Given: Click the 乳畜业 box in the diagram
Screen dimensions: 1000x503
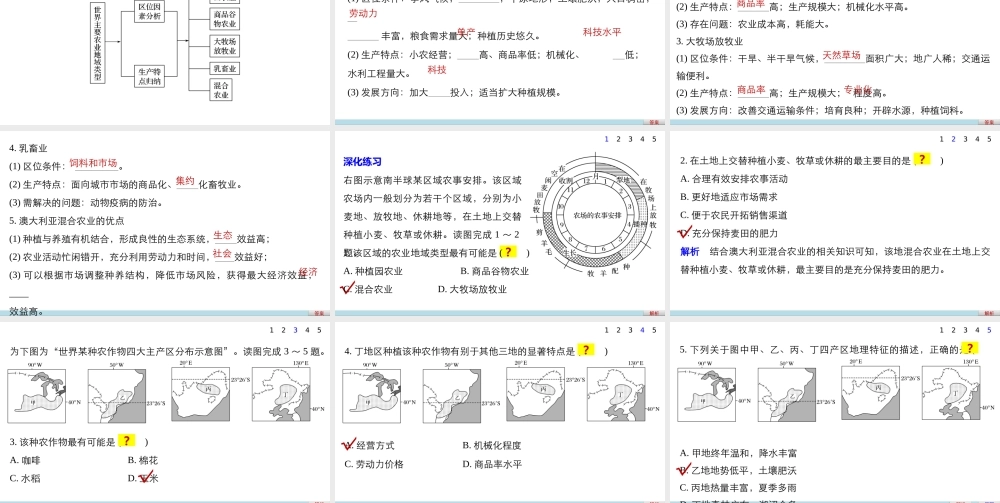Looking at the screenshot, I should click(x=224, y=68).
